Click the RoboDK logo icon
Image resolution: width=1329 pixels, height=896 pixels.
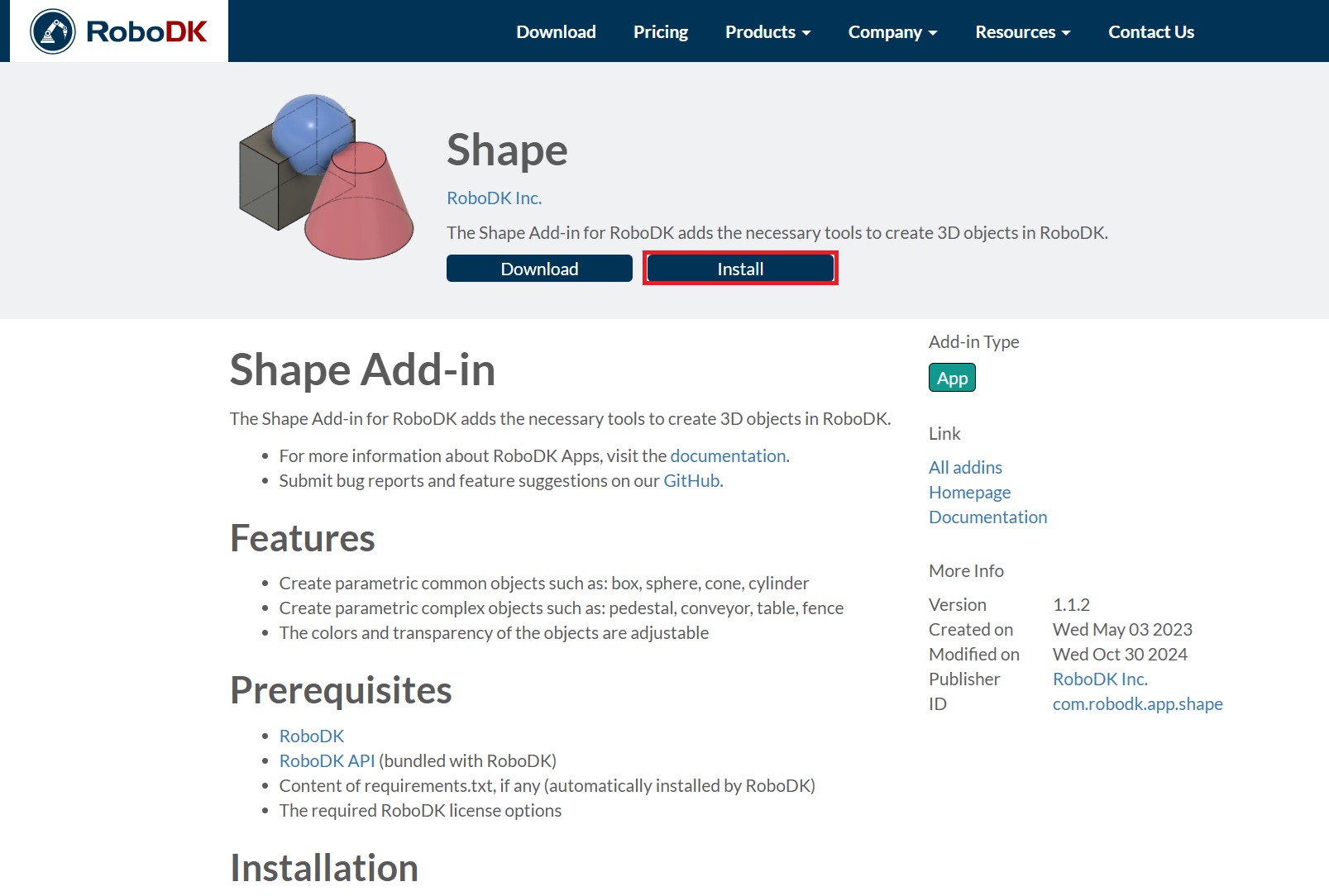51,31
